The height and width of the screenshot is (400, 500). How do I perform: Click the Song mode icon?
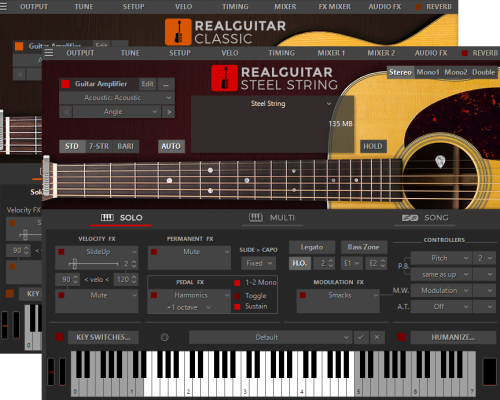410,218
